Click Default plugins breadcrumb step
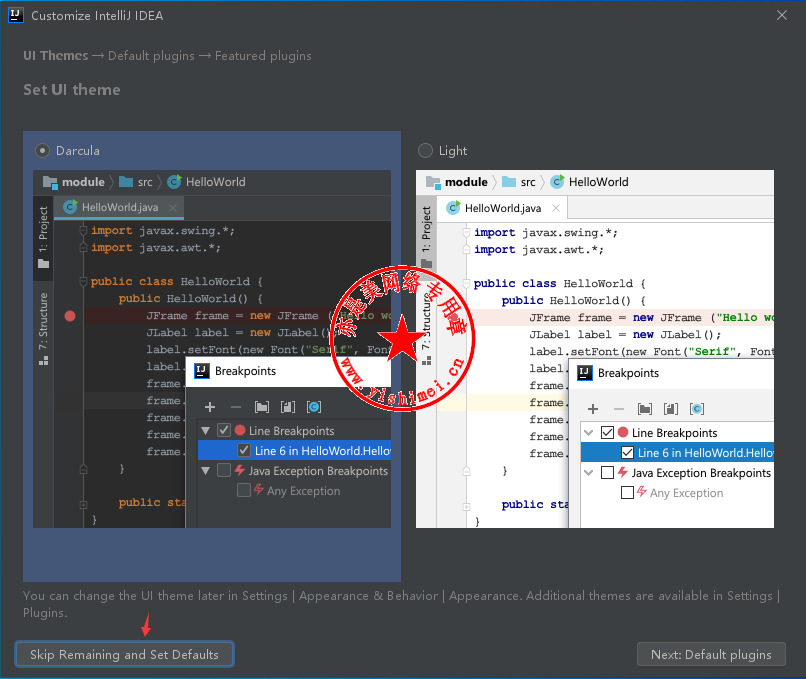The image size is (806, 679). (151, 56)
